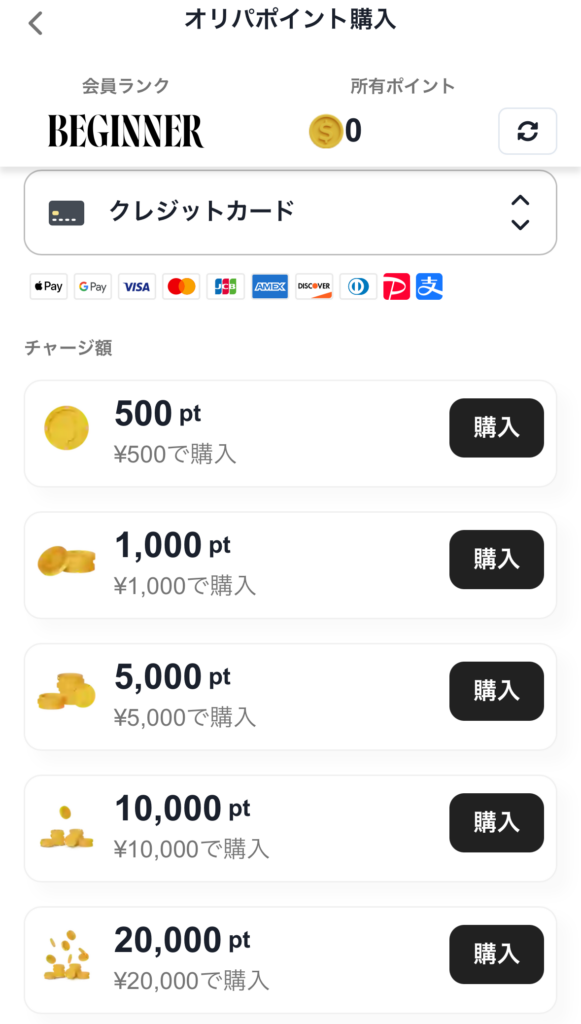Screen dimensions: 581x1024
Task: Click the gold coin beside owned points
Action: 326,131
